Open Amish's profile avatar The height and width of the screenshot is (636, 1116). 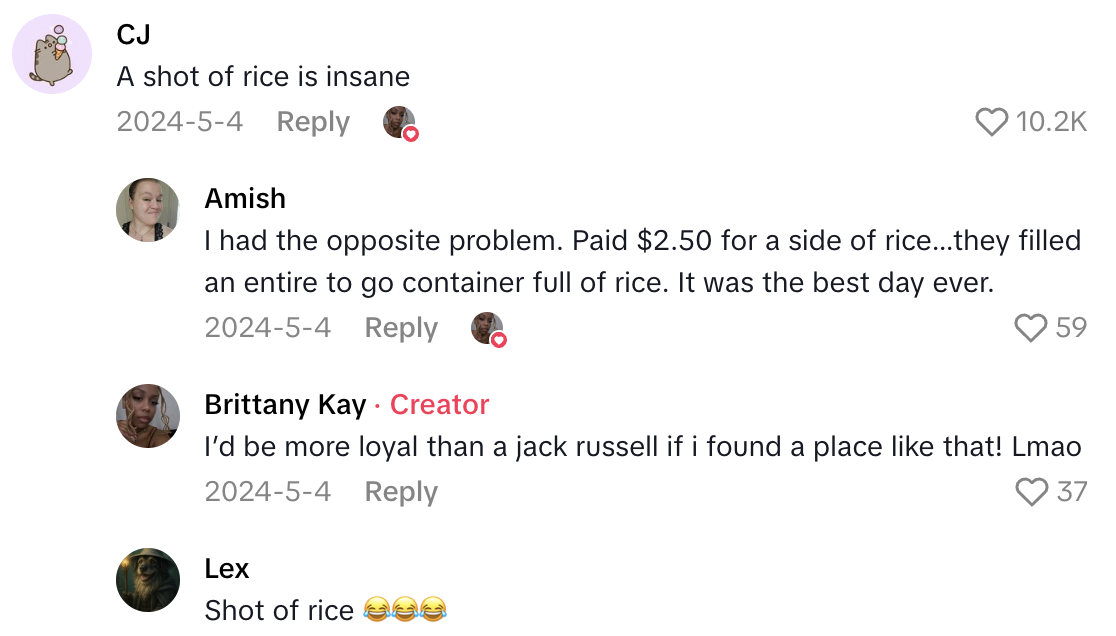(x=148, y=210)
